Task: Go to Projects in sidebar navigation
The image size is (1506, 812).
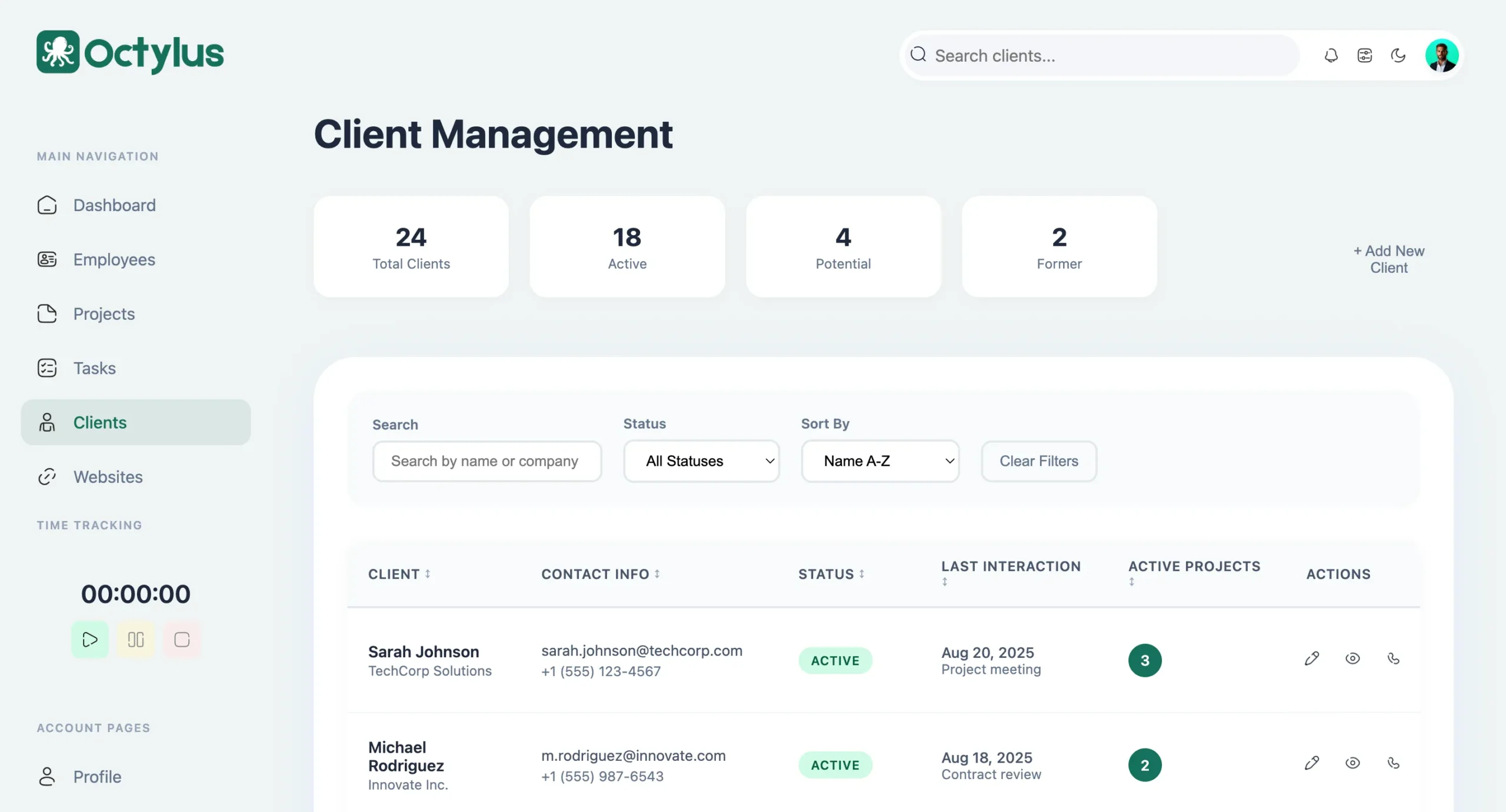Action: point(104,314)
